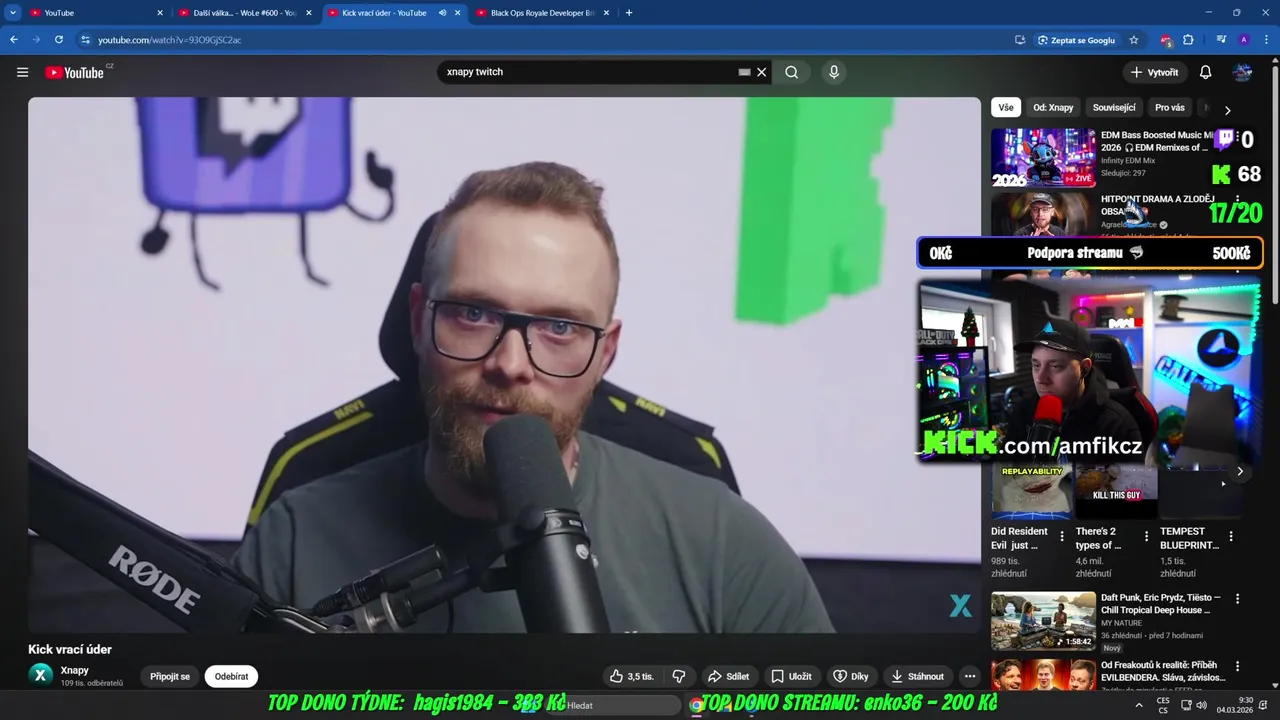This screenshot has width=1280, height=720.
Task: Select the Od: Xnapy filter chip
Action: [x=1053, y=107]
